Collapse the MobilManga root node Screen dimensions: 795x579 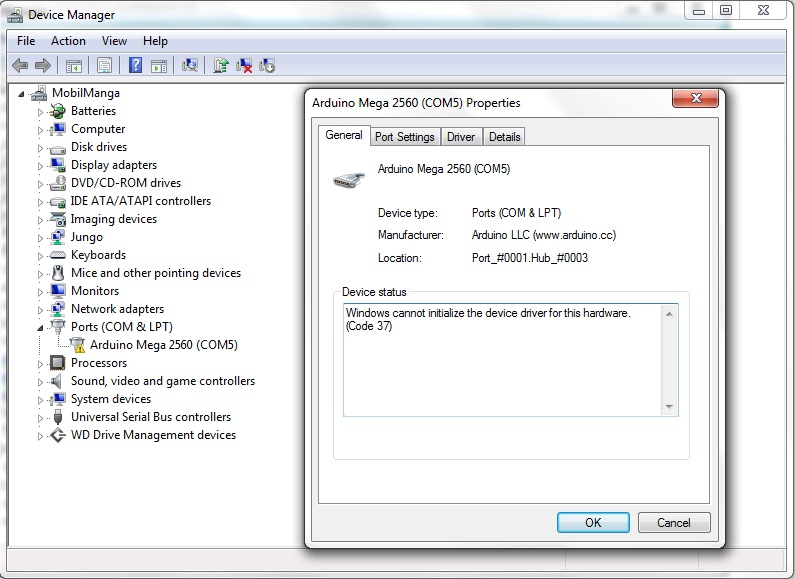21,94
